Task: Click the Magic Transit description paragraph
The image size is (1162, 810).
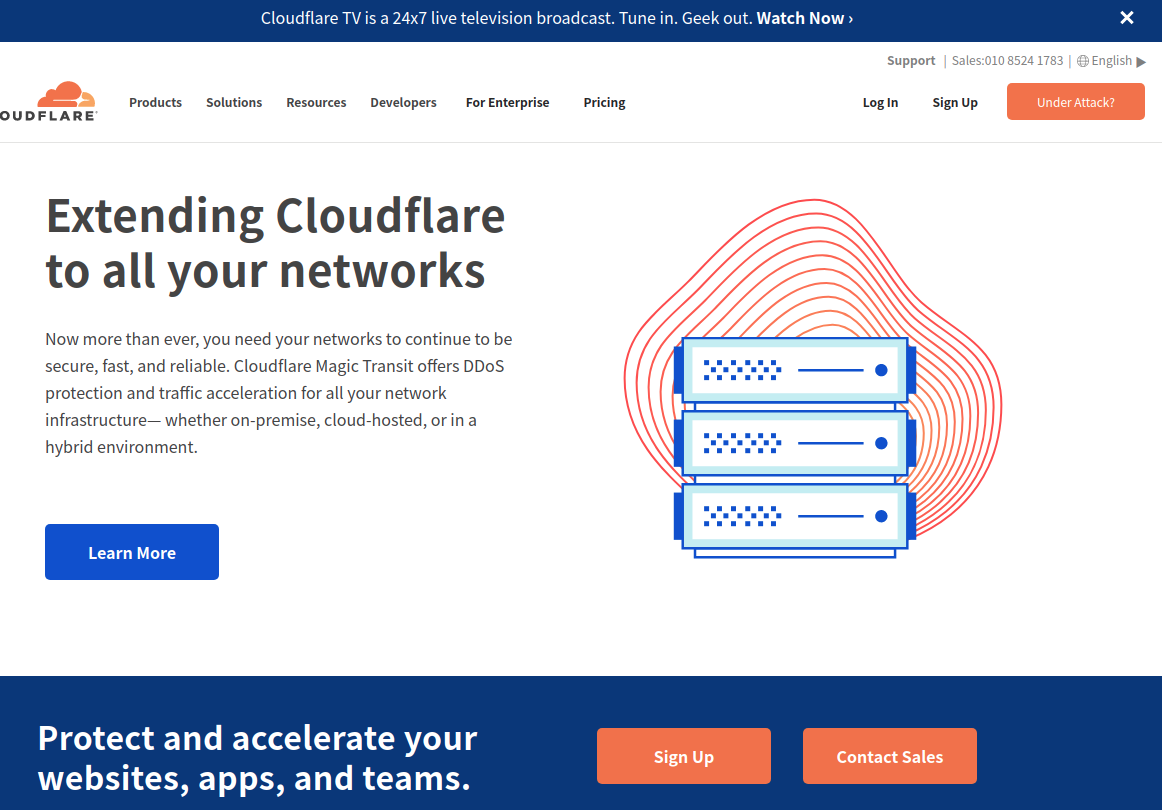Action: pos(279,393)
